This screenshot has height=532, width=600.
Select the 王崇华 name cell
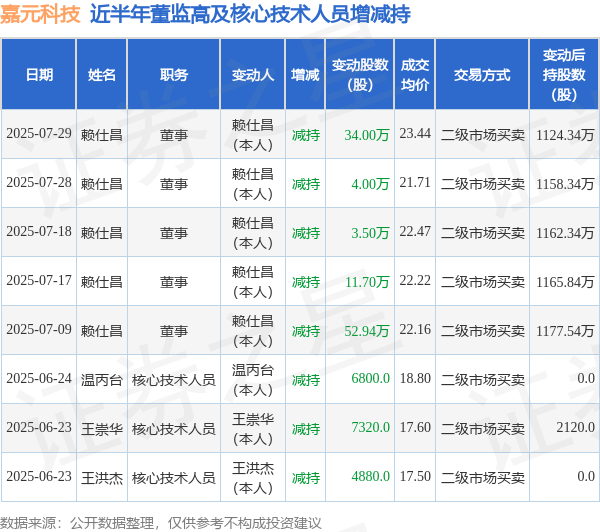point(102,429)
